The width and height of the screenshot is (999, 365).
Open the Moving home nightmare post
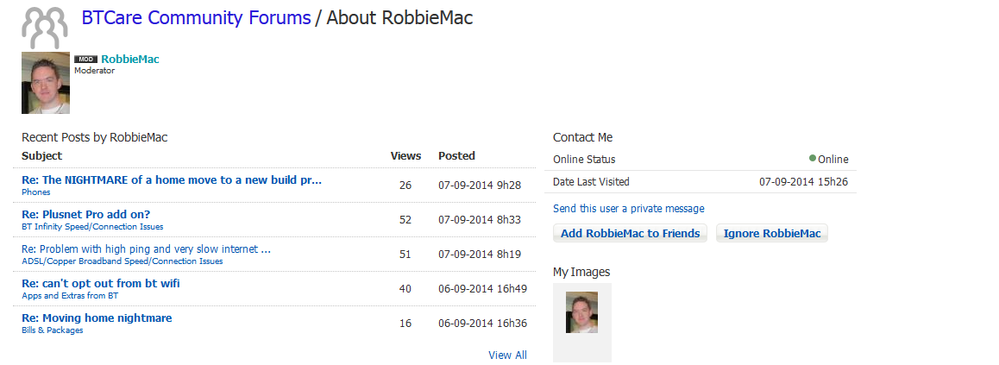coord(97,318)
